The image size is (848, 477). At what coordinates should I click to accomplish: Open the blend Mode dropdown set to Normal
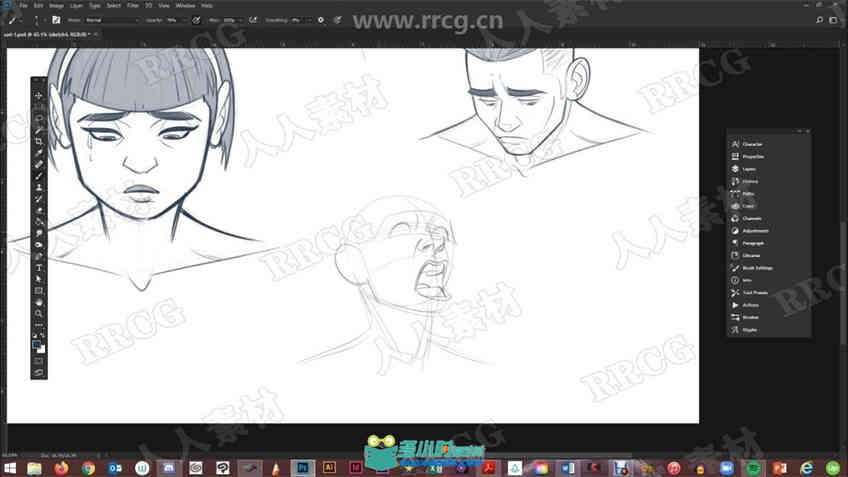pos(112,20)
